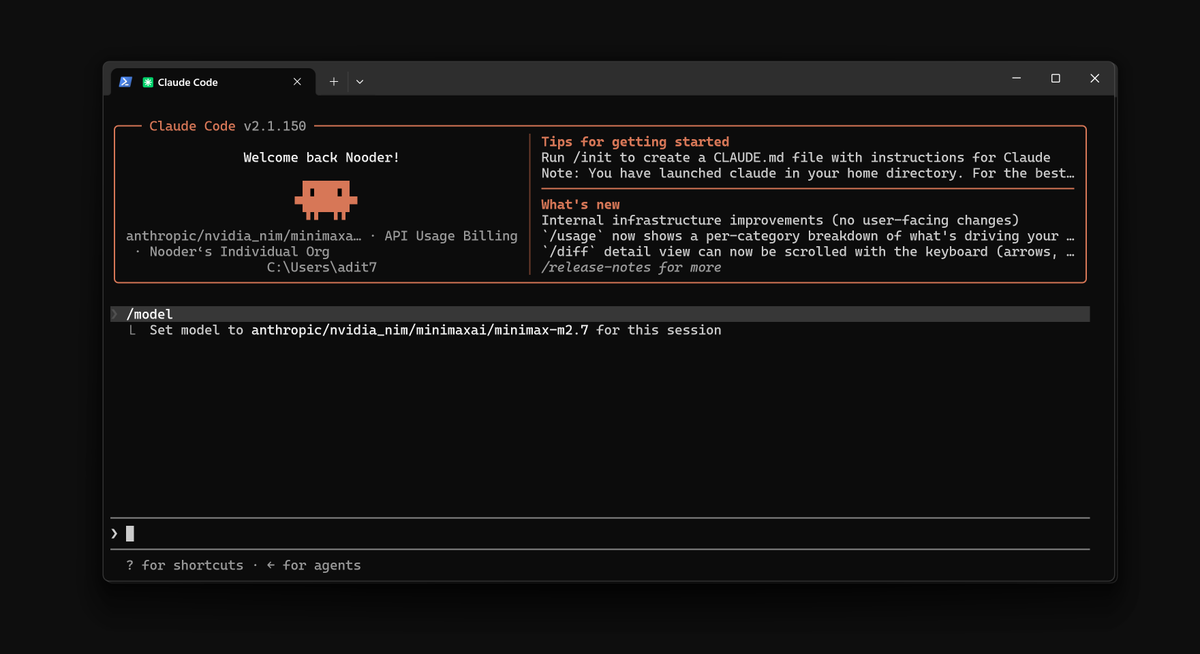Screen dimensions: 1200x654
Task: Click the "Internal infrastructure improvements" line
Action: pos(780,220)
